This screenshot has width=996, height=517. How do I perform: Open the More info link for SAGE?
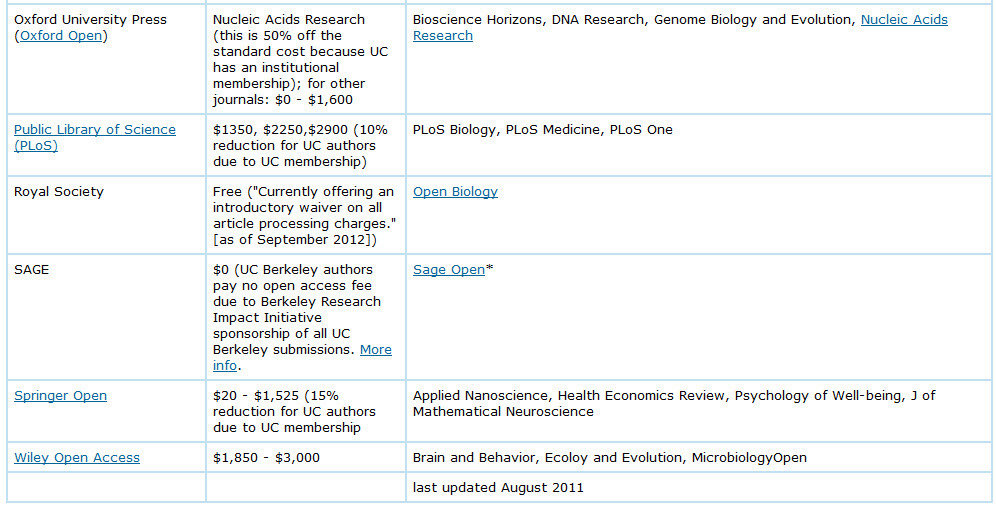coord(375,350)
